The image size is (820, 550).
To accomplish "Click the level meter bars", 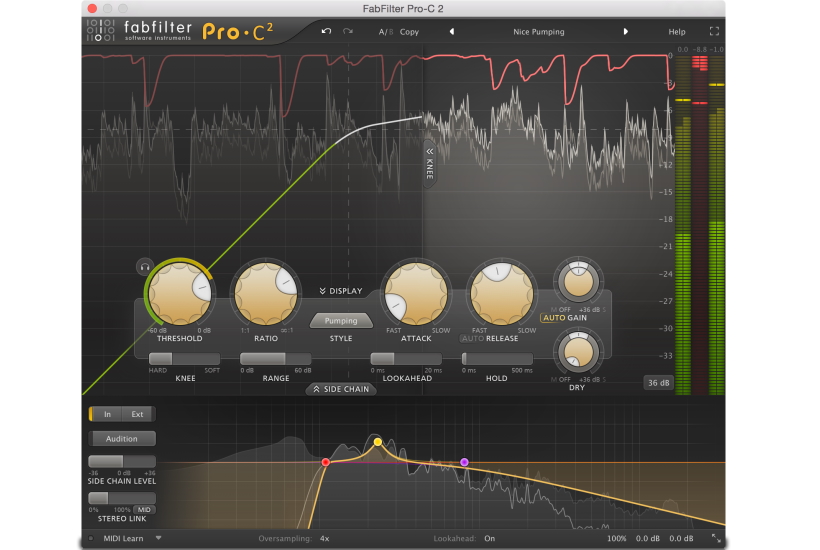I will coord(700,225).
